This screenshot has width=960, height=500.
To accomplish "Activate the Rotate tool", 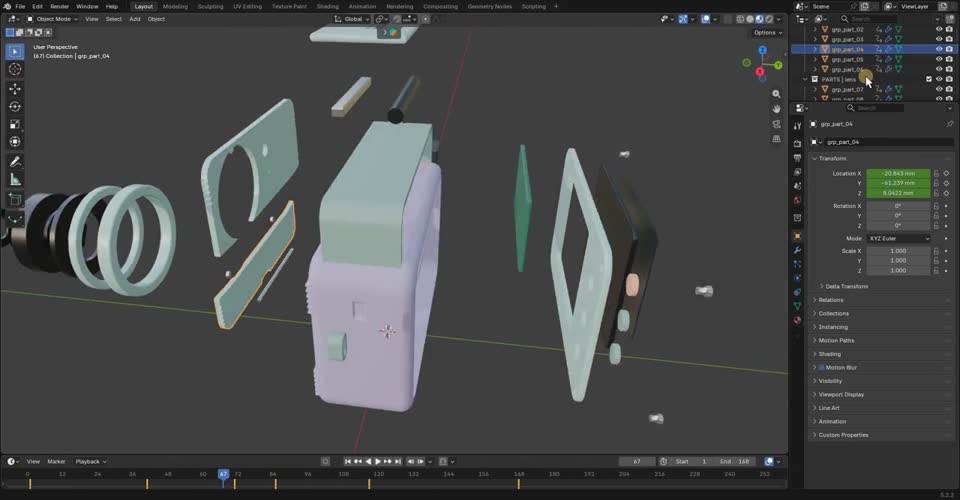I will click(15, 106).
